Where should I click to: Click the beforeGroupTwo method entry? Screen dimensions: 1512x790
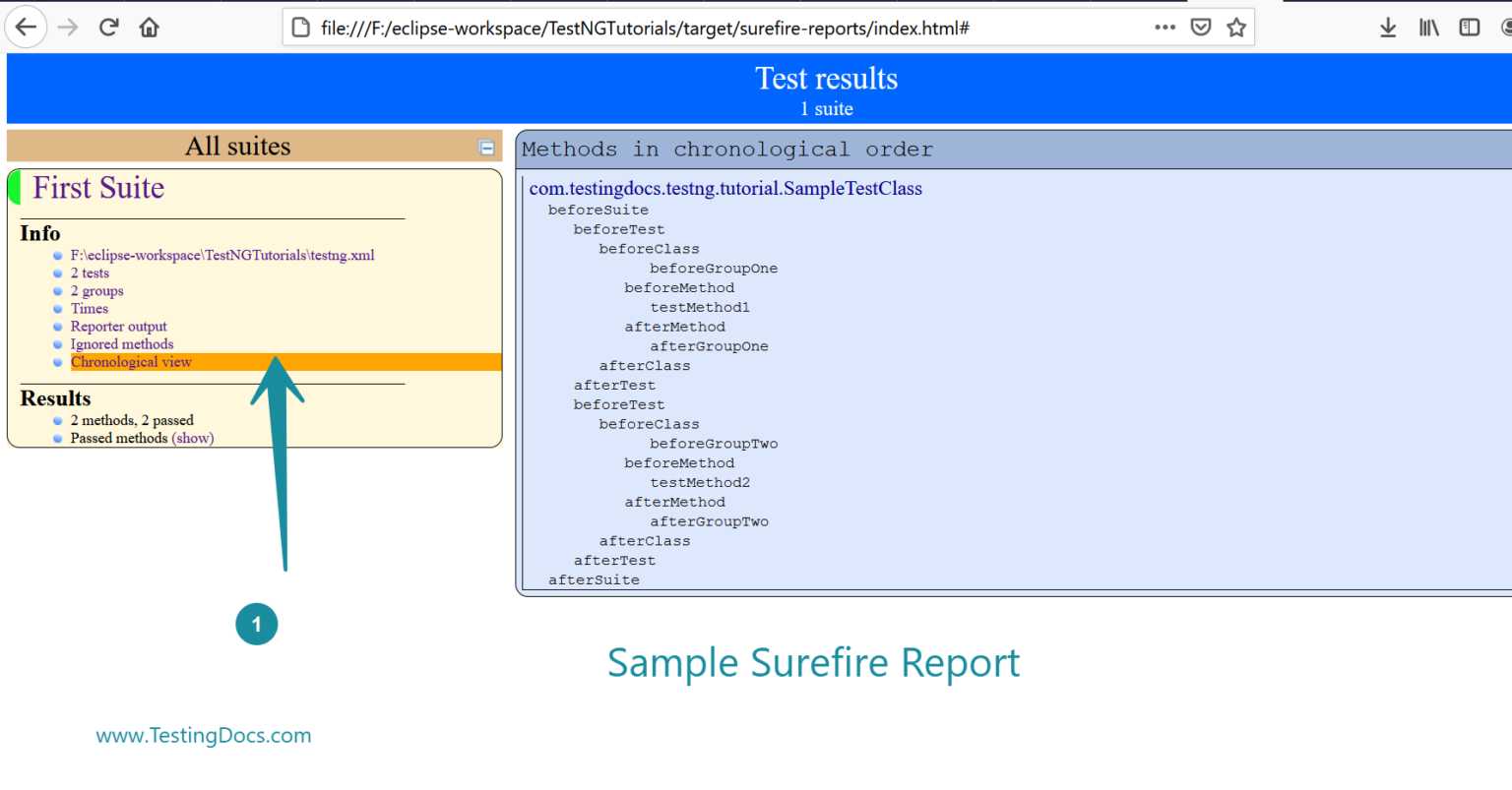pyautogui.click(x=714, y=444)
